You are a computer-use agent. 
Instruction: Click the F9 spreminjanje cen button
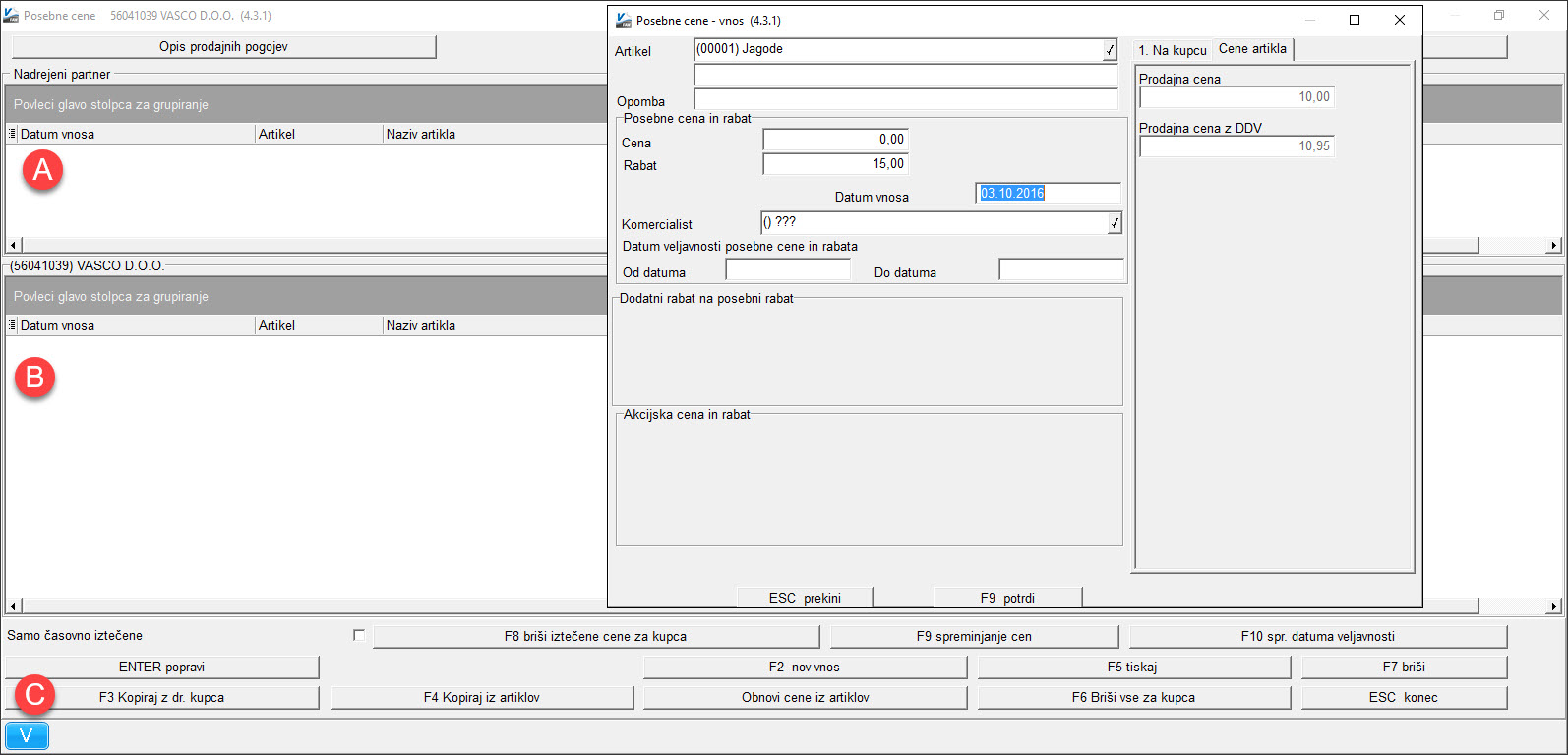[x=974, y=636]
